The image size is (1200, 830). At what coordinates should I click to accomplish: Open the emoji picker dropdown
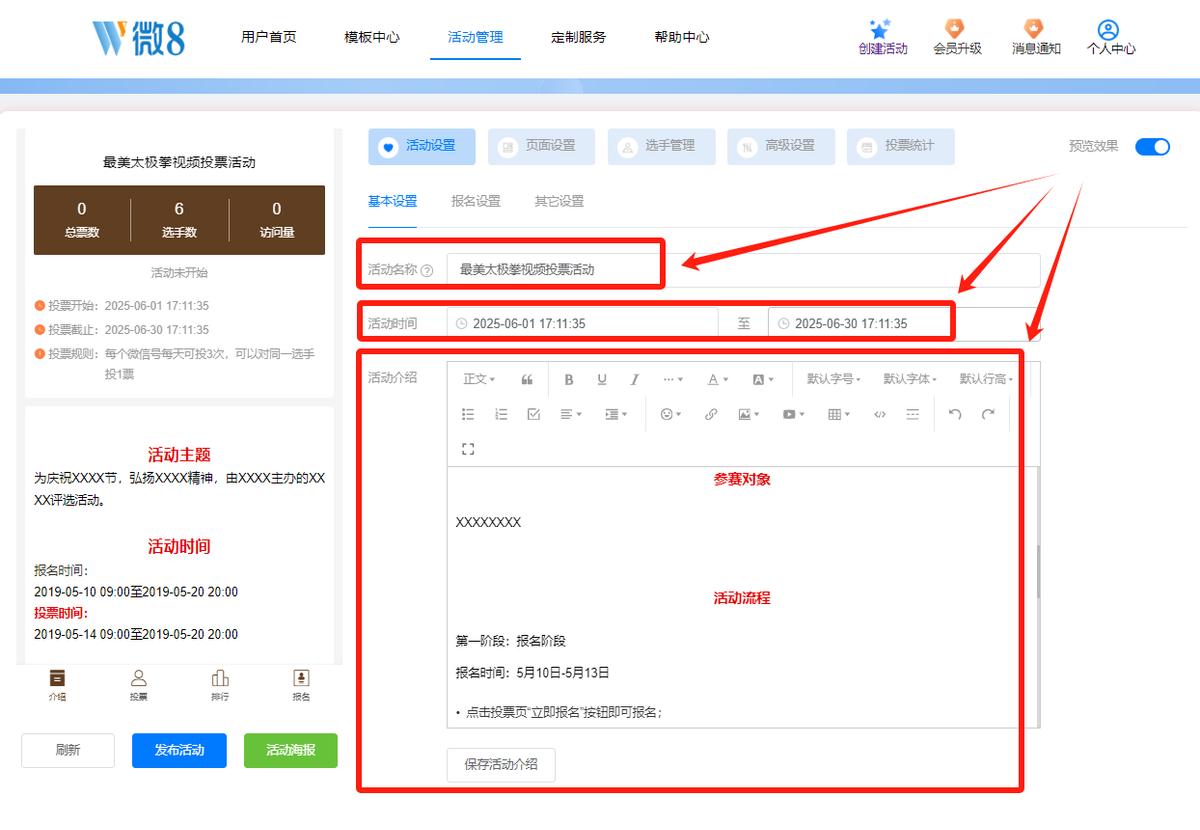point(671,414)
